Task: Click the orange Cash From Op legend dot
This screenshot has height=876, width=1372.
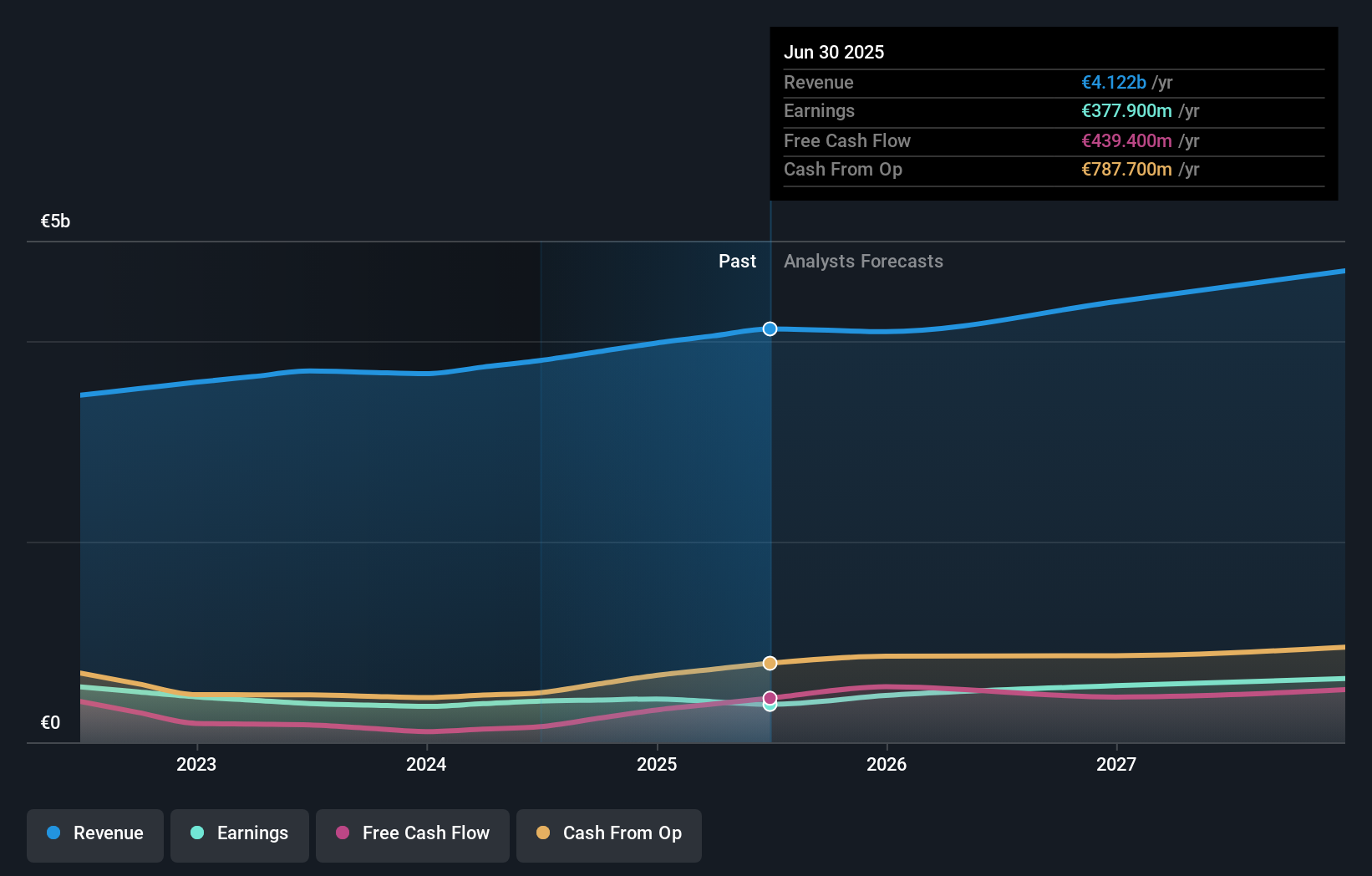Action: (543, 833)
